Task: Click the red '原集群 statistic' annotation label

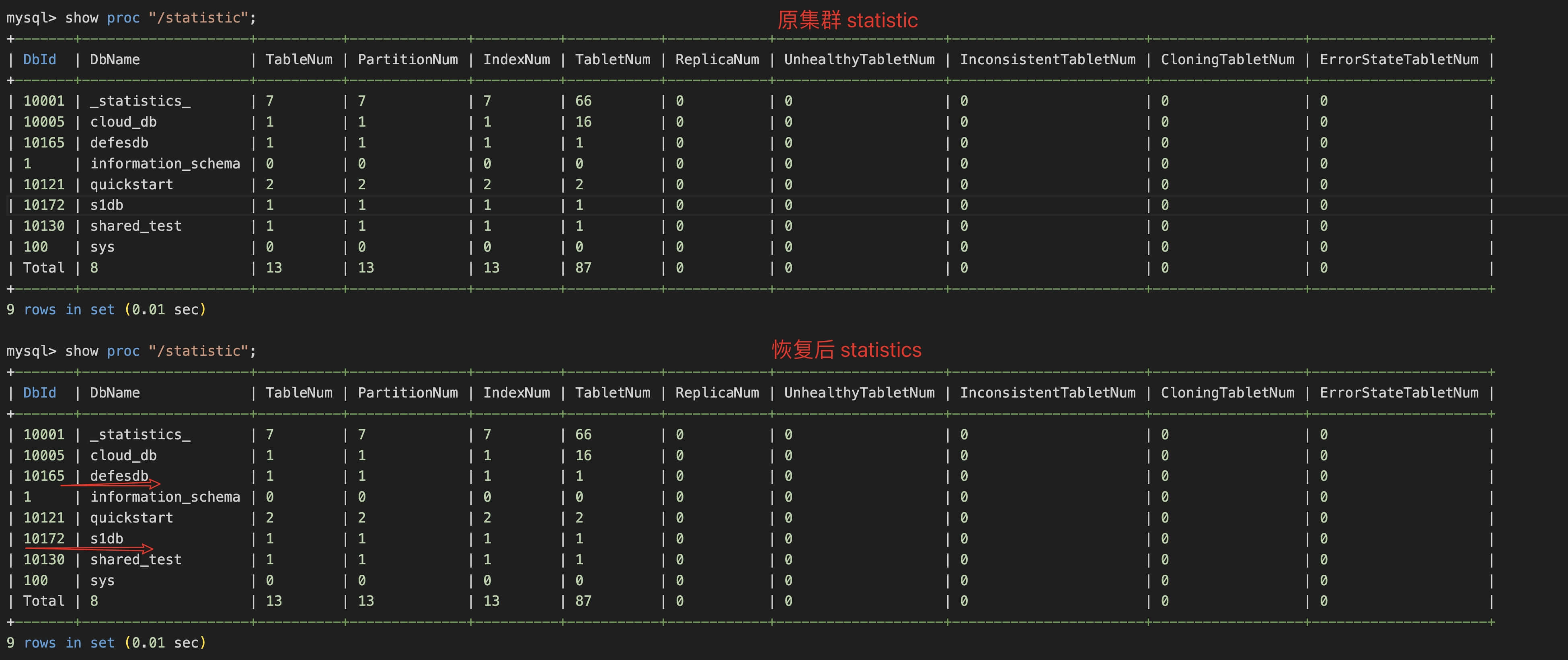Action: click(x=847, y=20)
